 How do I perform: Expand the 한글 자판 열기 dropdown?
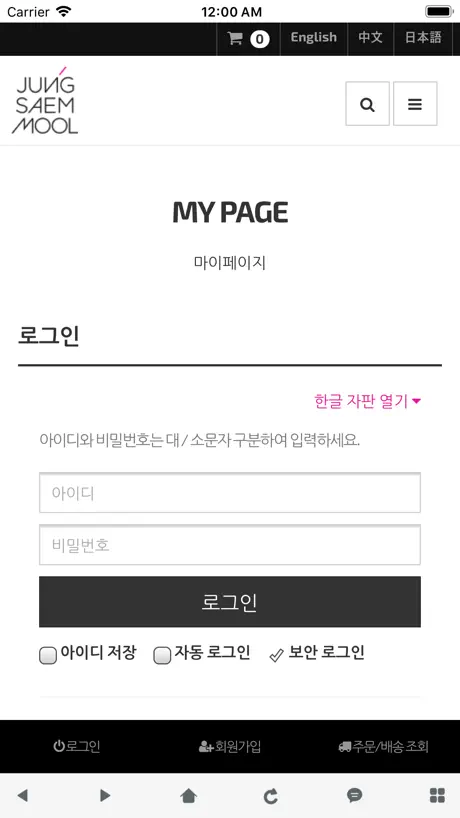point(368,401)
